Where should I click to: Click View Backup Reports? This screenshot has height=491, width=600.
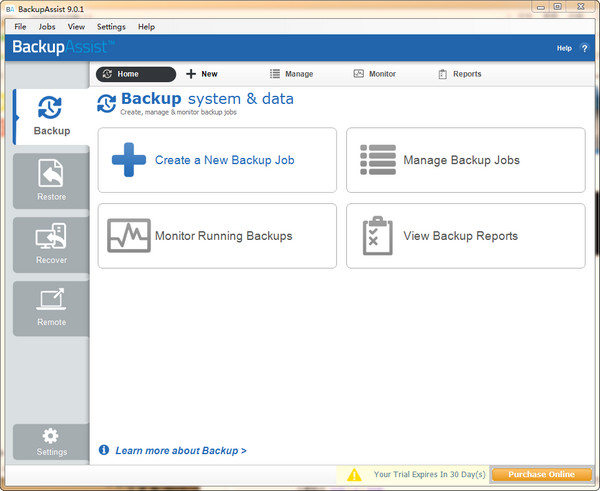tap(466, 236)
